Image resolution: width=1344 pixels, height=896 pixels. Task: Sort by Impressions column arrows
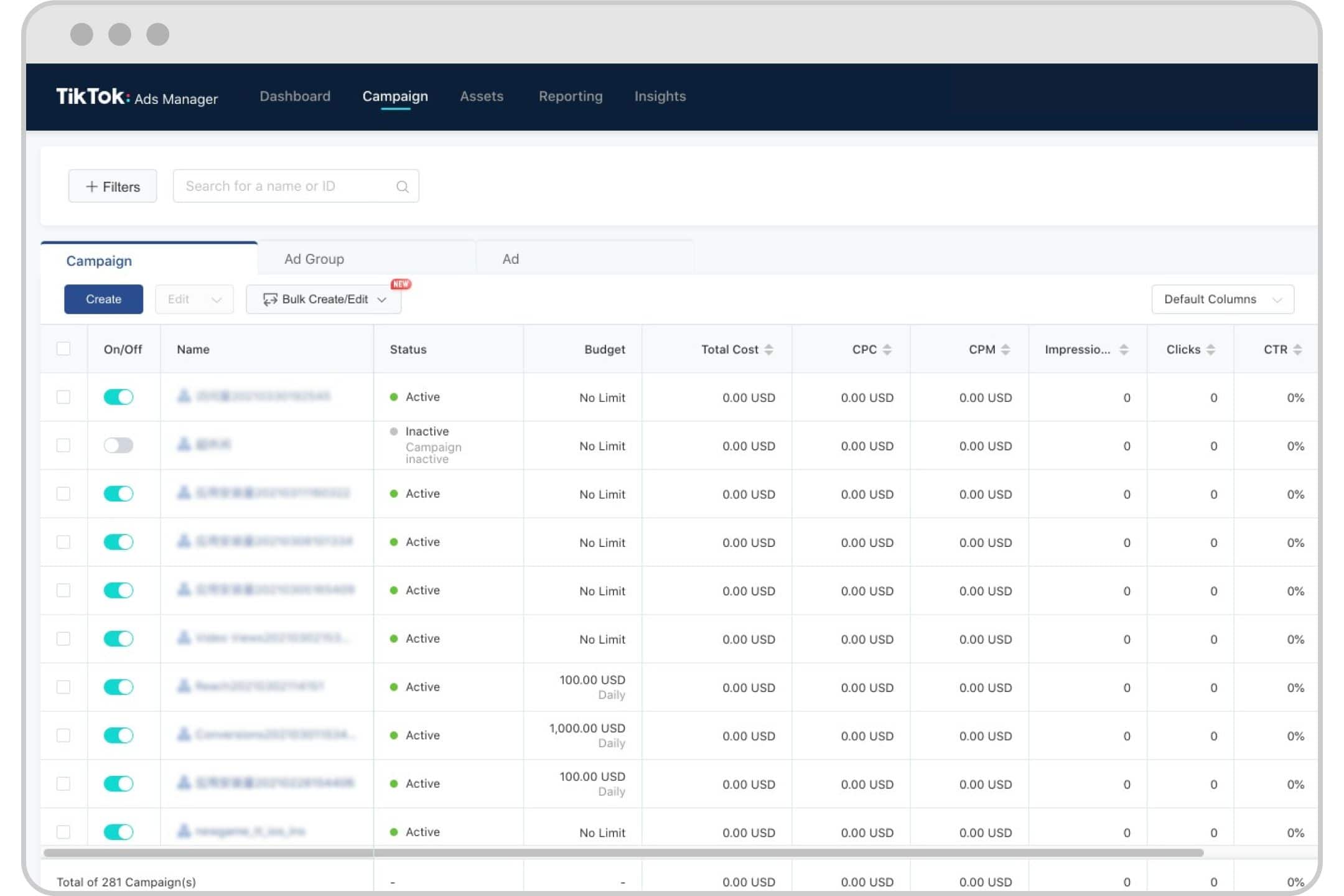click(x=1123, y=350)
